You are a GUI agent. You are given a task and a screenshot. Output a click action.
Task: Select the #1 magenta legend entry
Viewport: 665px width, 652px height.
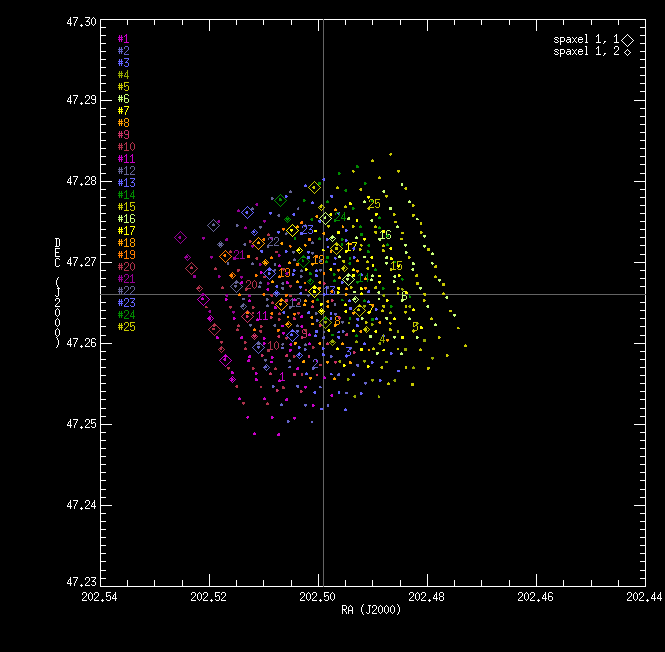click(123, 39)
